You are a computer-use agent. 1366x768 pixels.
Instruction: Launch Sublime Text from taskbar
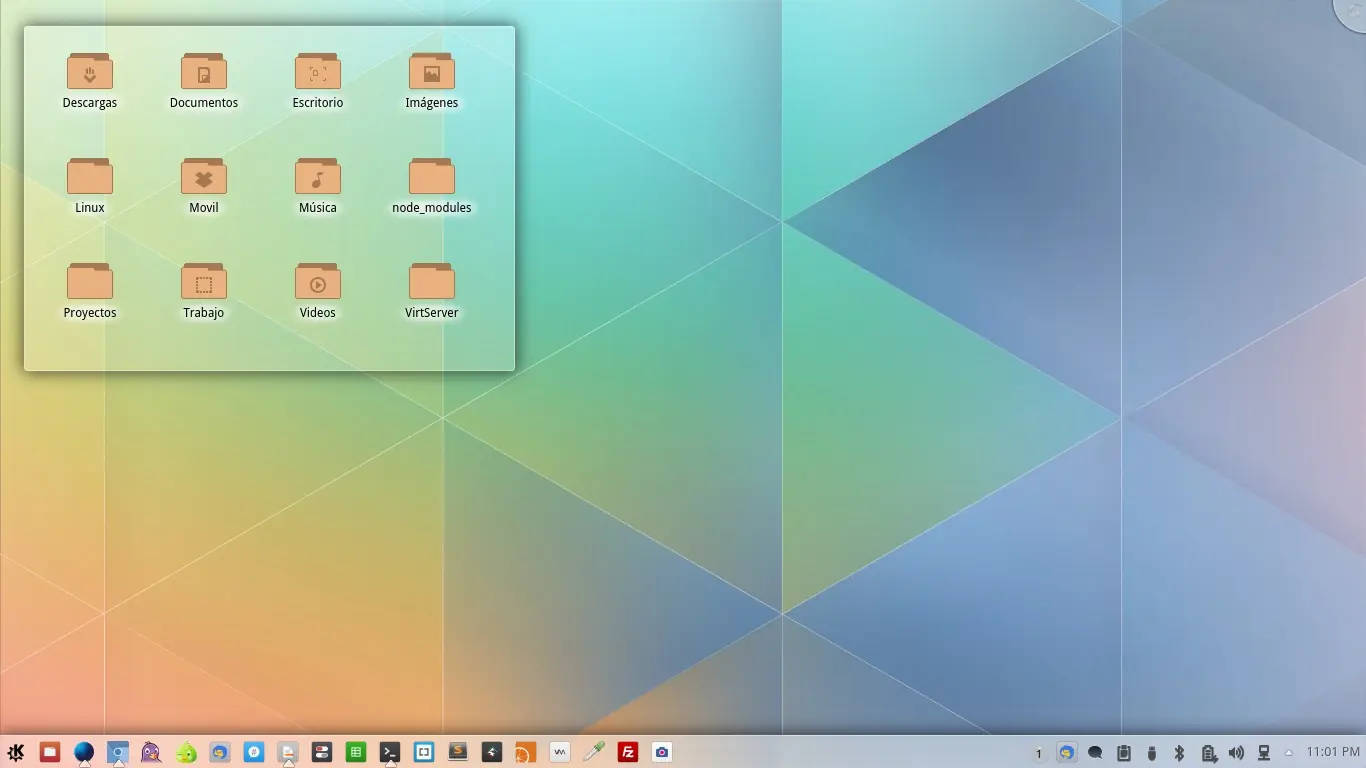[458, 752]
